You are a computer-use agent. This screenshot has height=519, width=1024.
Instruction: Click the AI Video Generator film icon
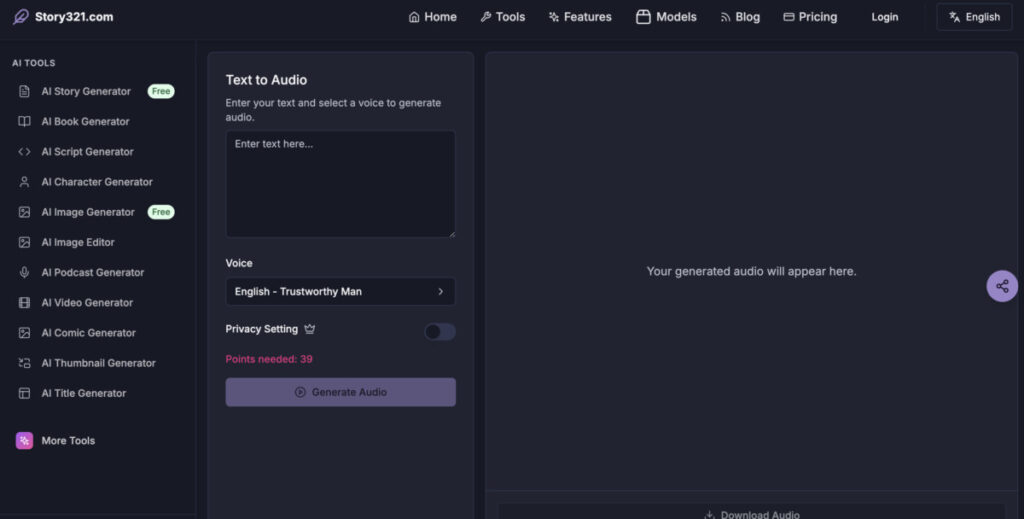click(x=24, y=302)
